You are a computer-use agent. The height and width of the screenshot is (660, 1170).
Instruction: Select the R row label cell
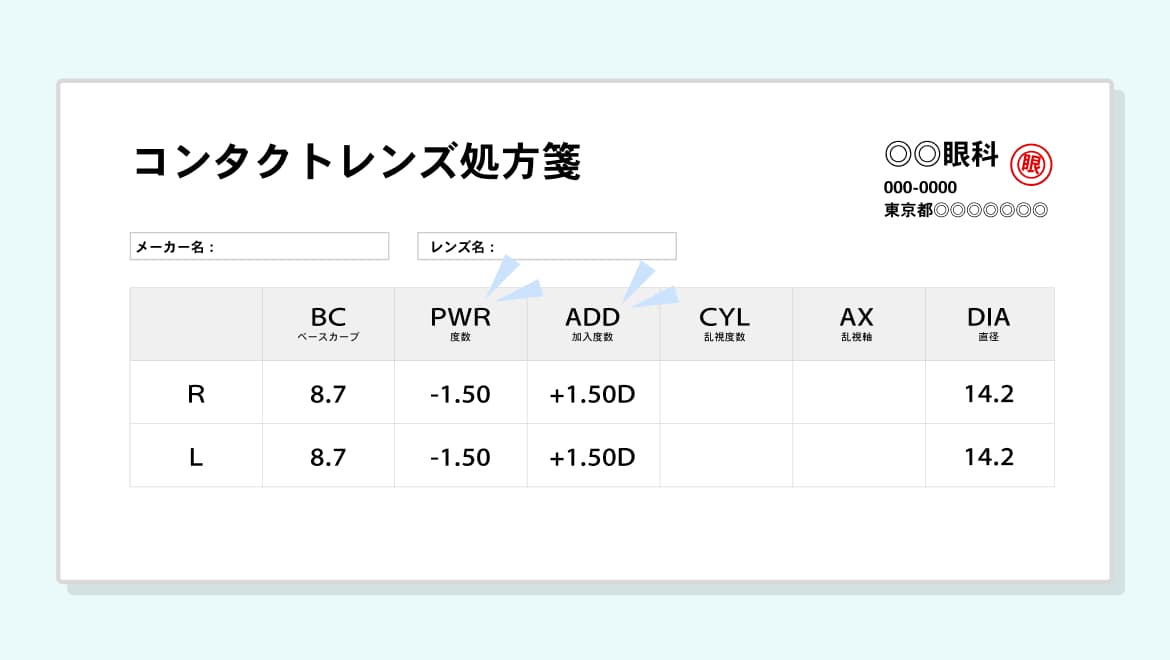pos(196,393)
